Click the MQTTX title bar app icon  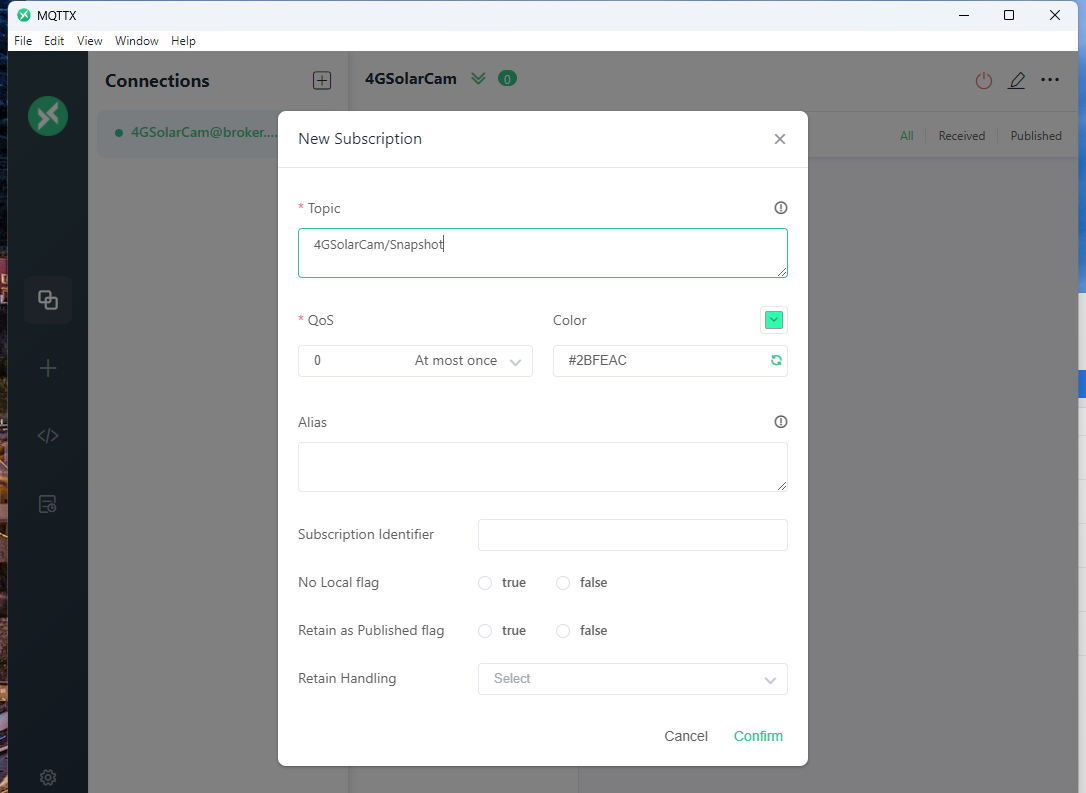pyautogui.click(x=24, y=15)
